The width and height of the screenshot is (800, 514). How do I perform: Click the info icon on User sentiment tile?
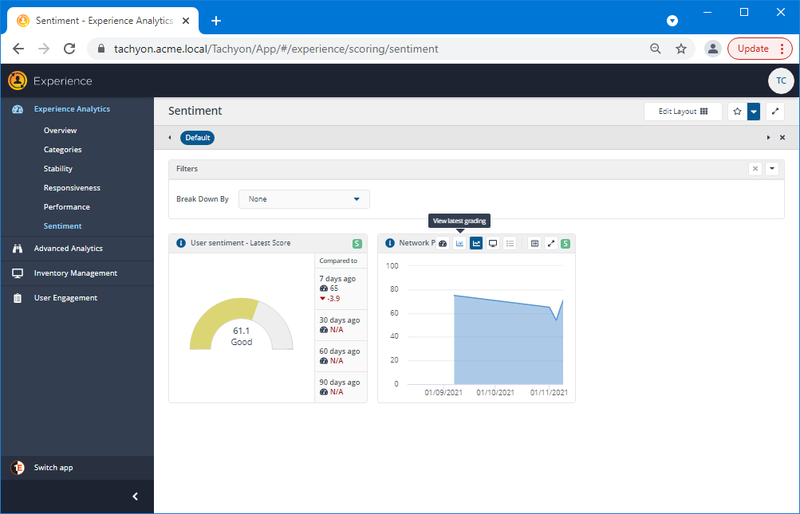[181, 243]
